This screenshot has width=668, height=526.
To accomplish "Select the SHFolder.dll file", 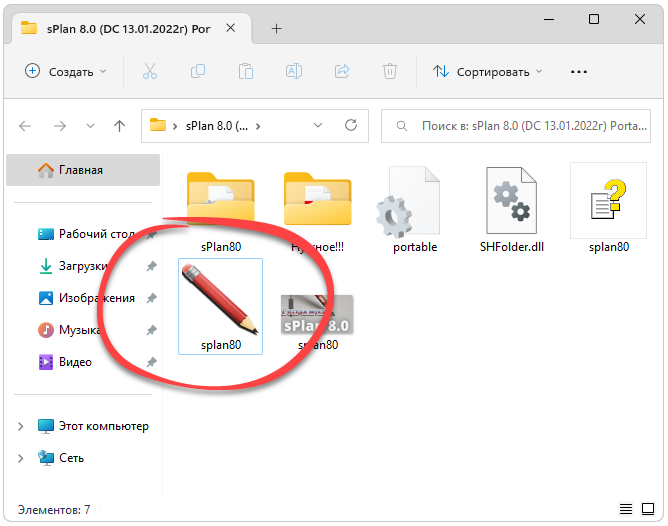I will 512,211.
